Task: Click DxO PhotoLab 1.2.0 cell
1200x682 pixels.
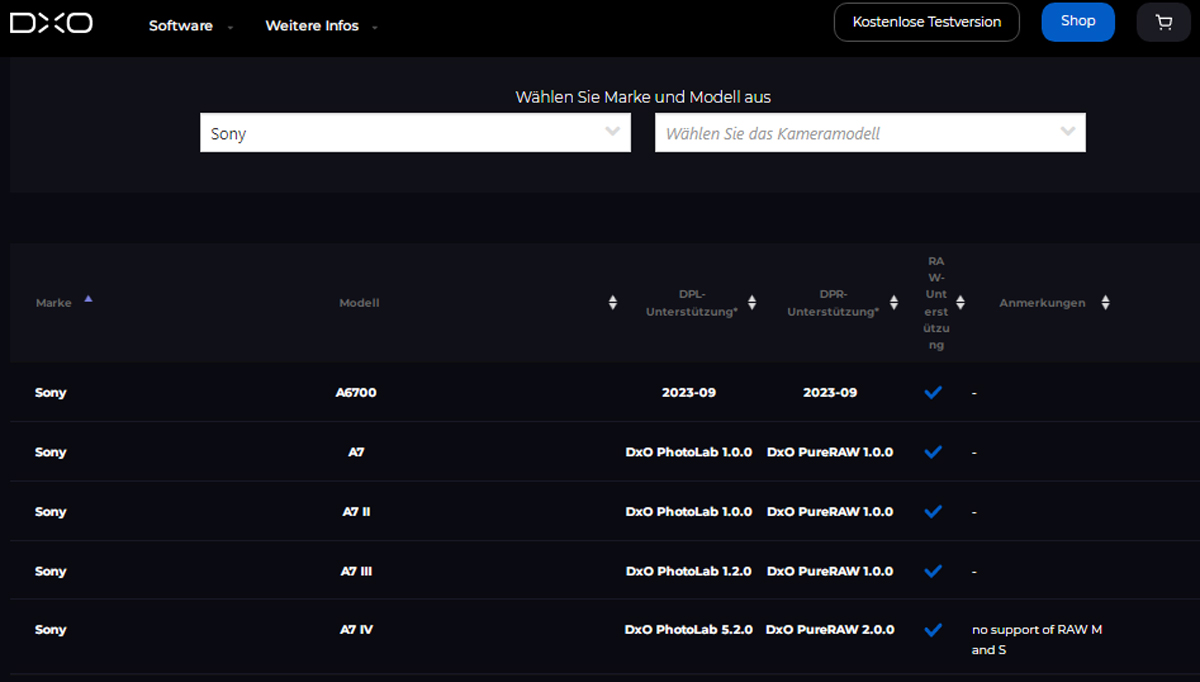Action: tap(689, 571)
